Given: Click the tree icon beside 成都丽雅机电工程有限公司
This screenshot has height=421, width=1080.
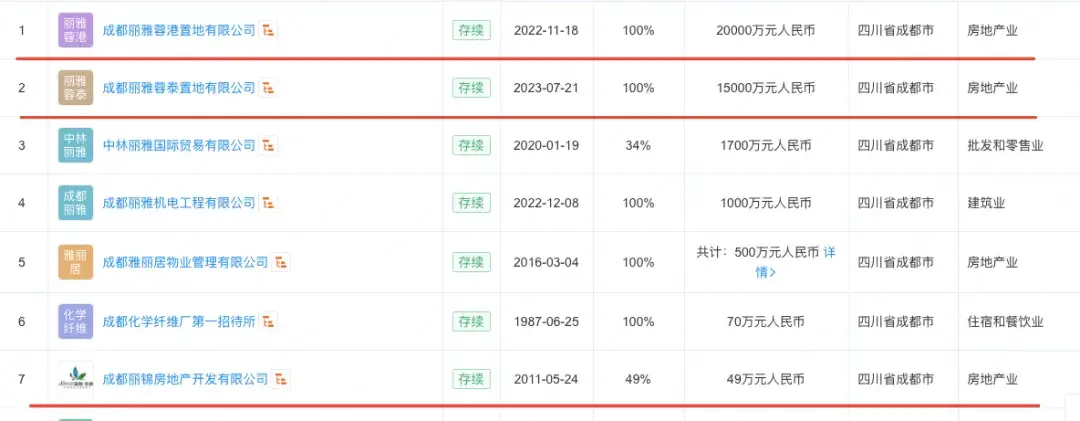Looking at the screenshot, I should pos(269,203).
